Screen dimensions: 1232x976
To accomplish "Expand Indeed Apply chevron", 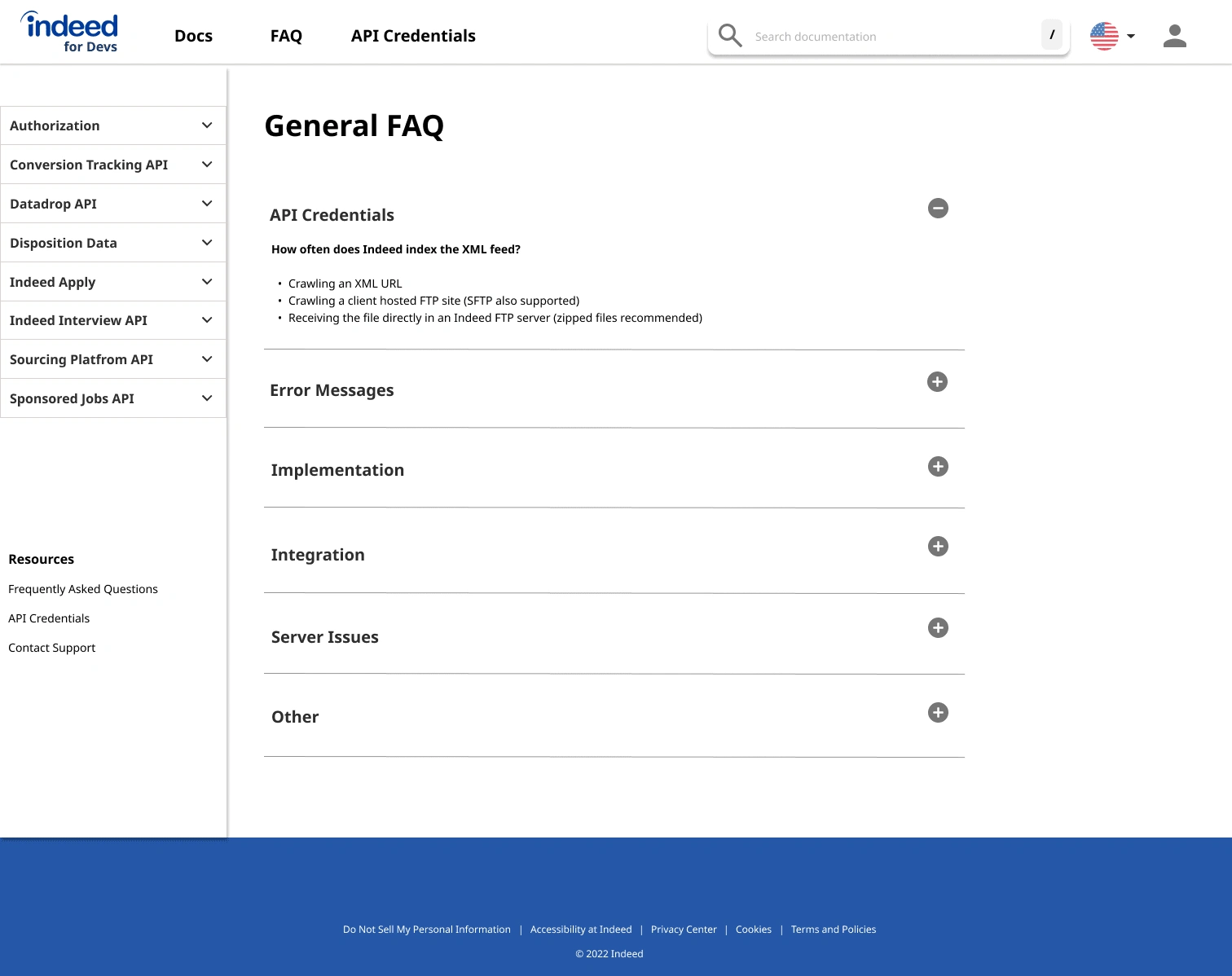I will tap(207, 282).
